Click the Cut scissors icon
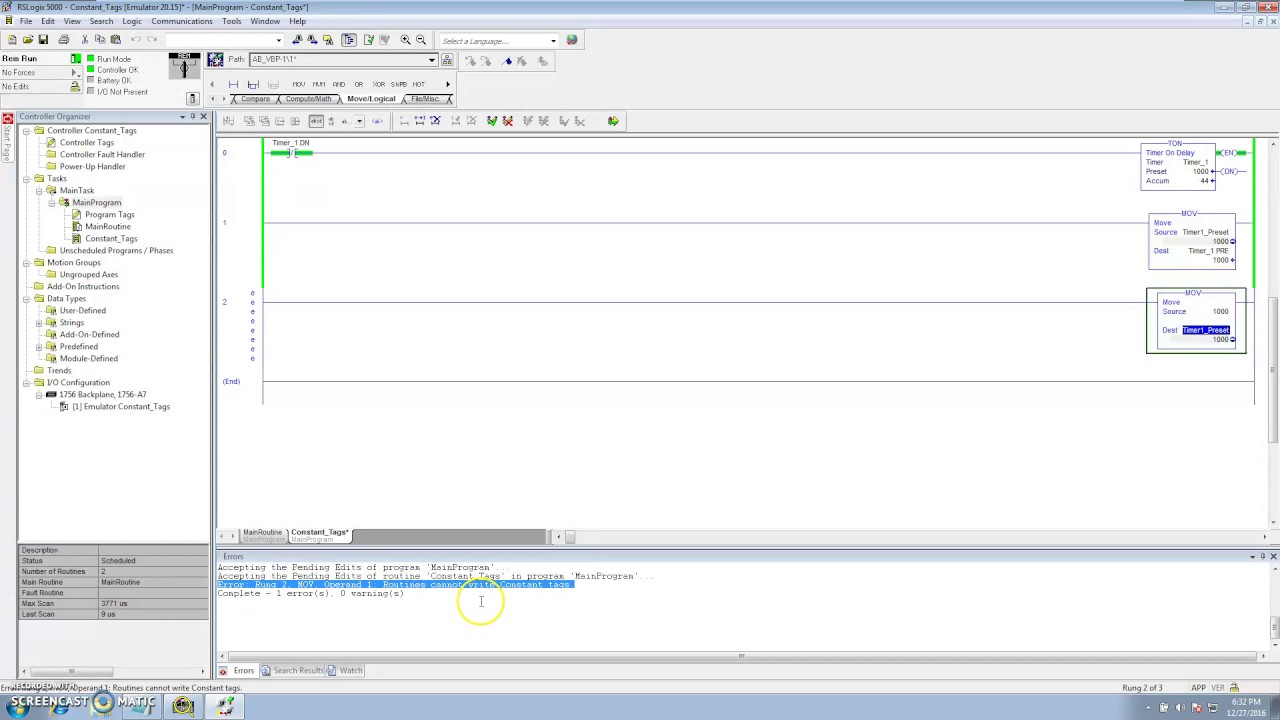1280x720 pixels. click(x=84, y=40)
